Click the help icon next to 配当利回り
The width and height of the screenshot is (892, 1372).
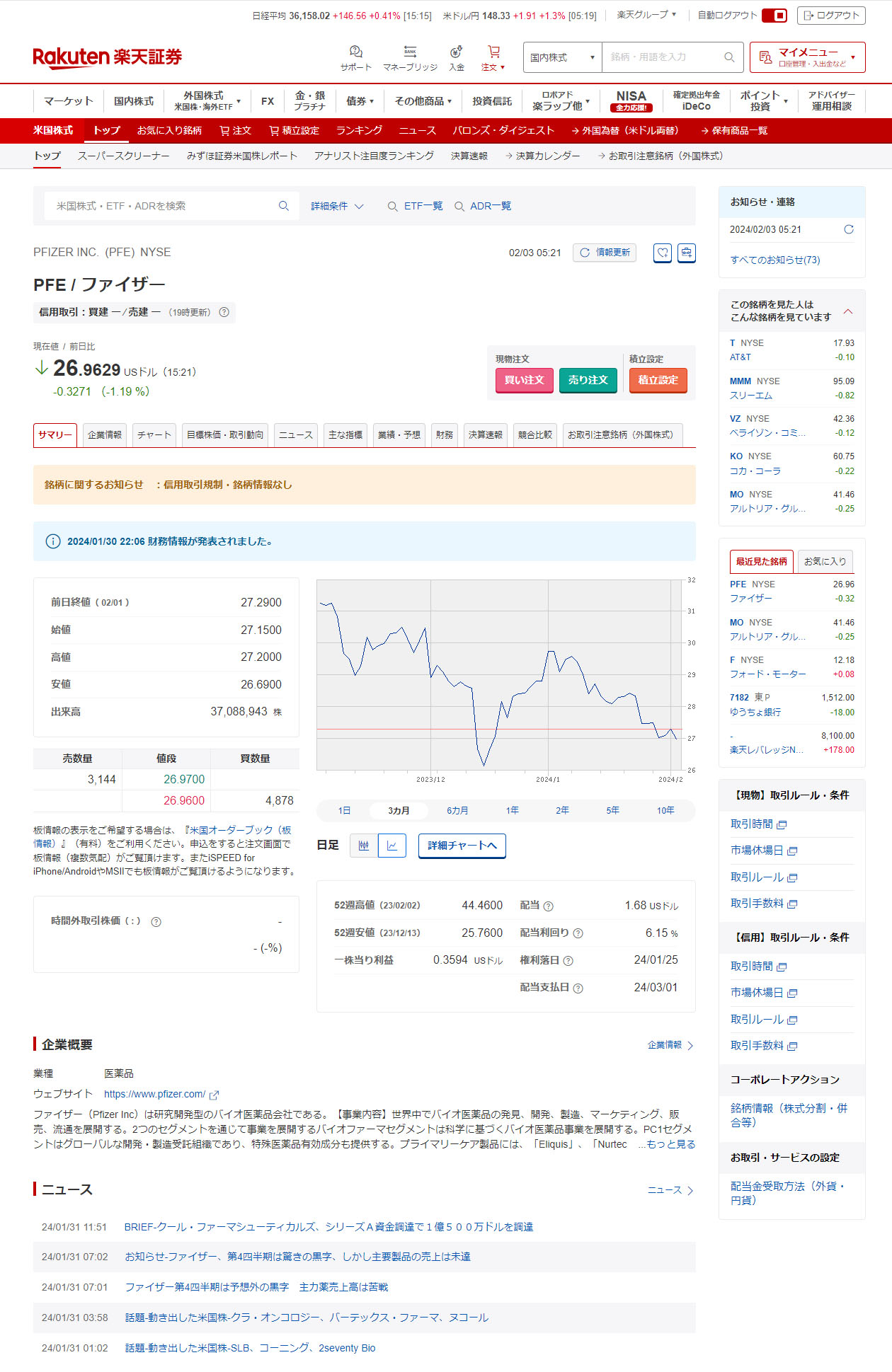coord(578,933)
